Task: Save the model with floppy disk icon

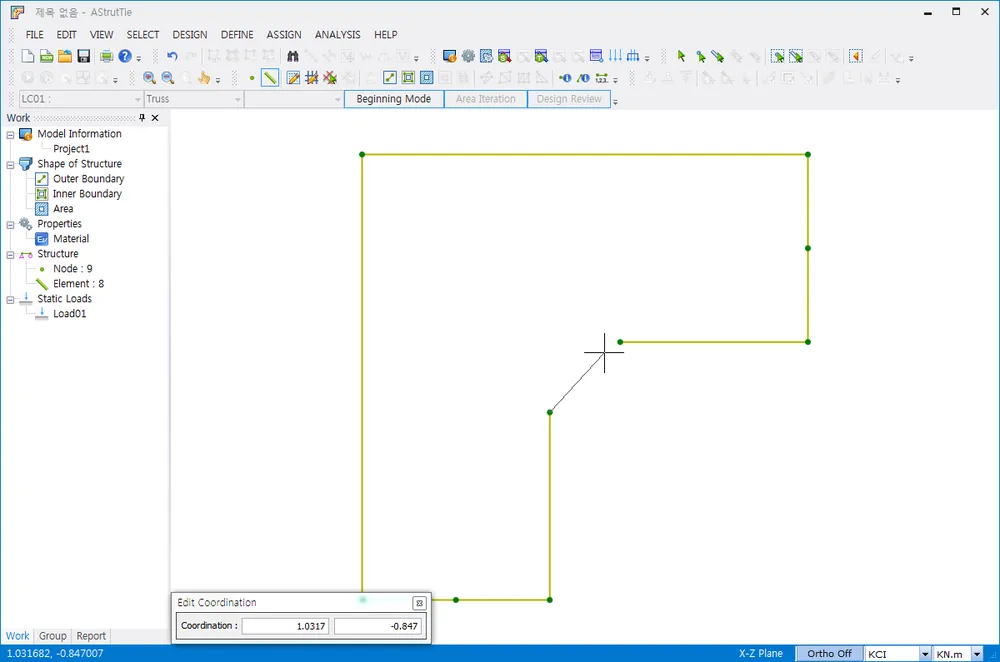Action: (x=84, y=57)
